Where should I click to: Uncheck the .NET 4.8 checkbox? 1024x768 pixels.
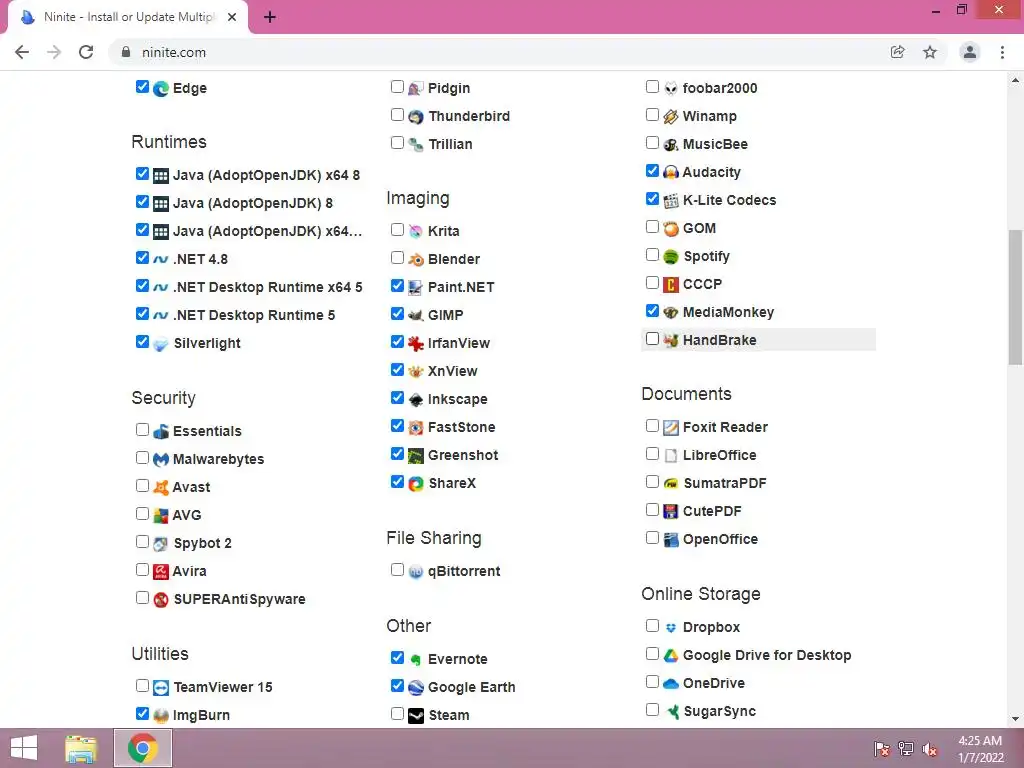(x=142, y=257)
